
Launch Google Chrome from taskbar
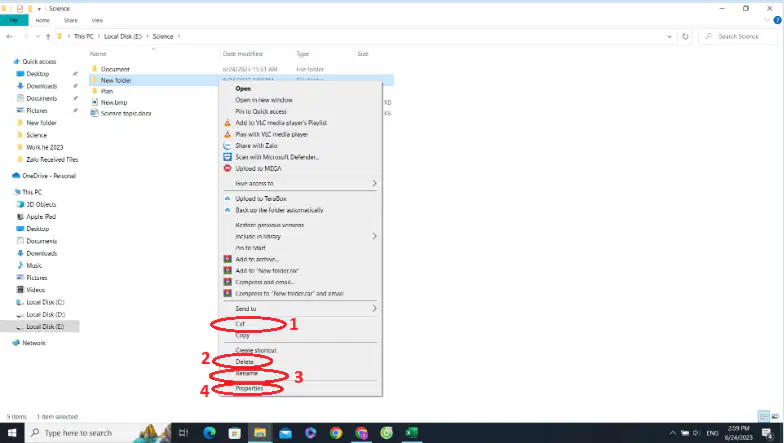(336, 432)
